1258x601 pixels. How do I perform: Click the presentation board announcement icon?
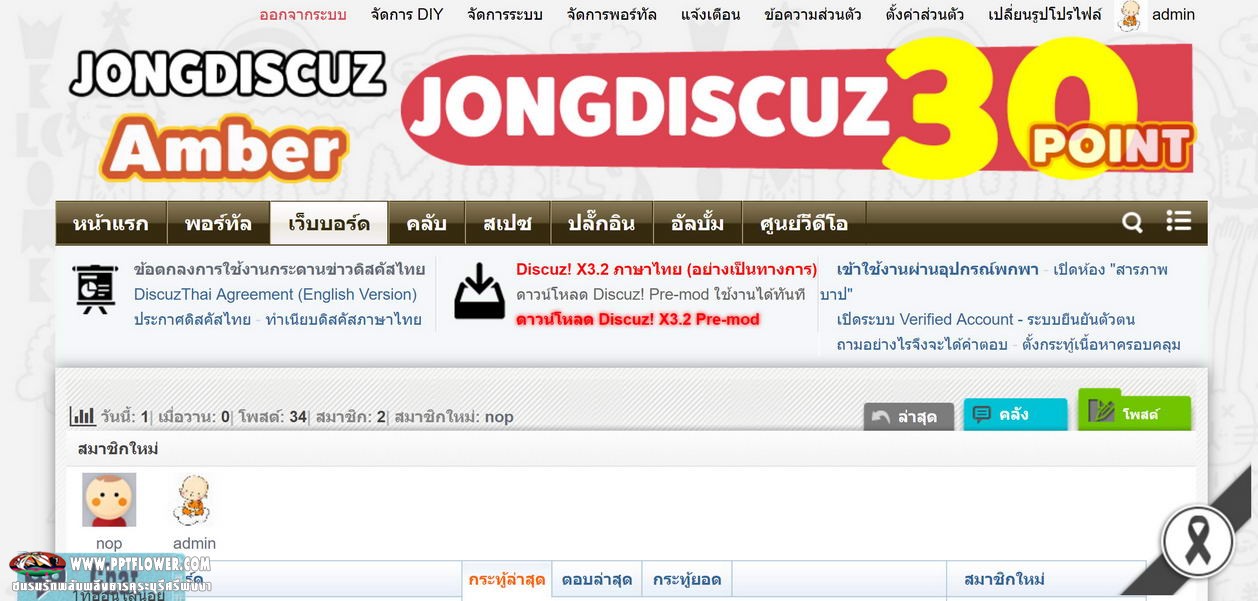click(95, 290)
